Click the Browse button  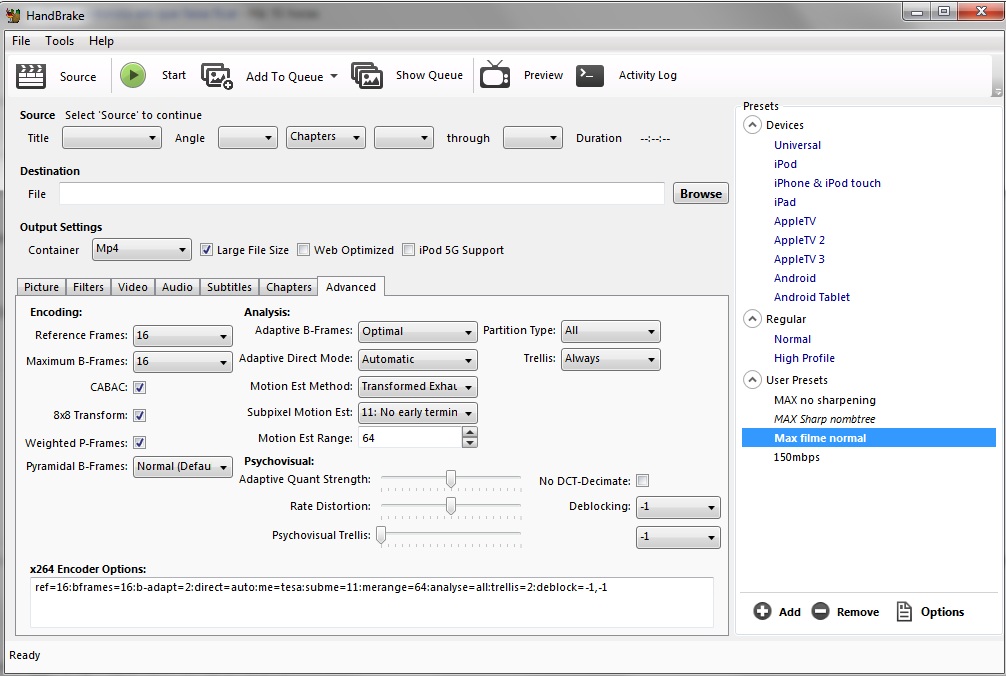(x=700, y=194)
